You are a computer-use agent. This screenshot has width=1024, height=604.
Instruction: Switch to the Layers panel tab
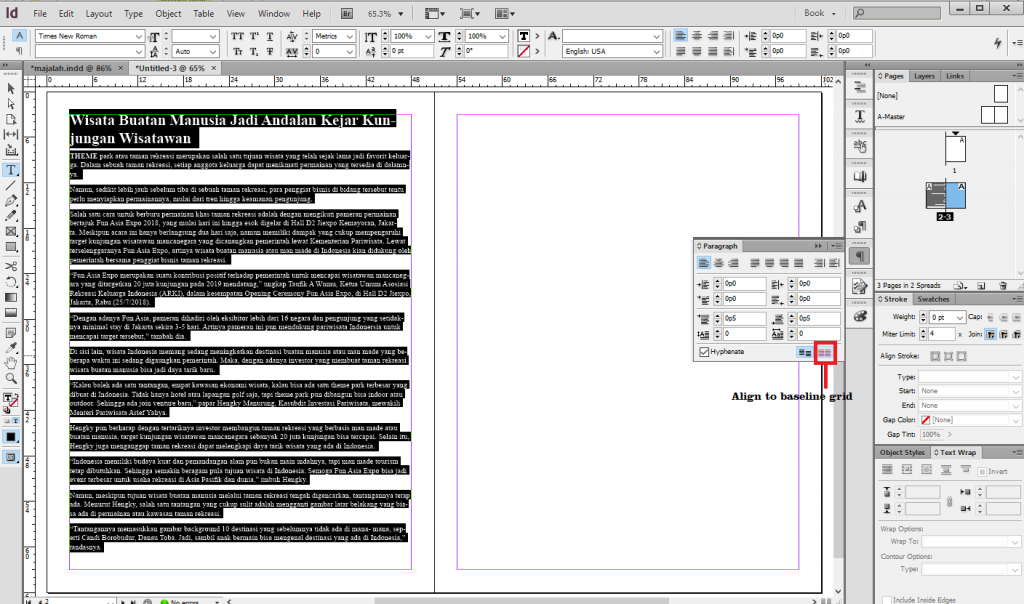pyautogui.click(x=924, y=76)
